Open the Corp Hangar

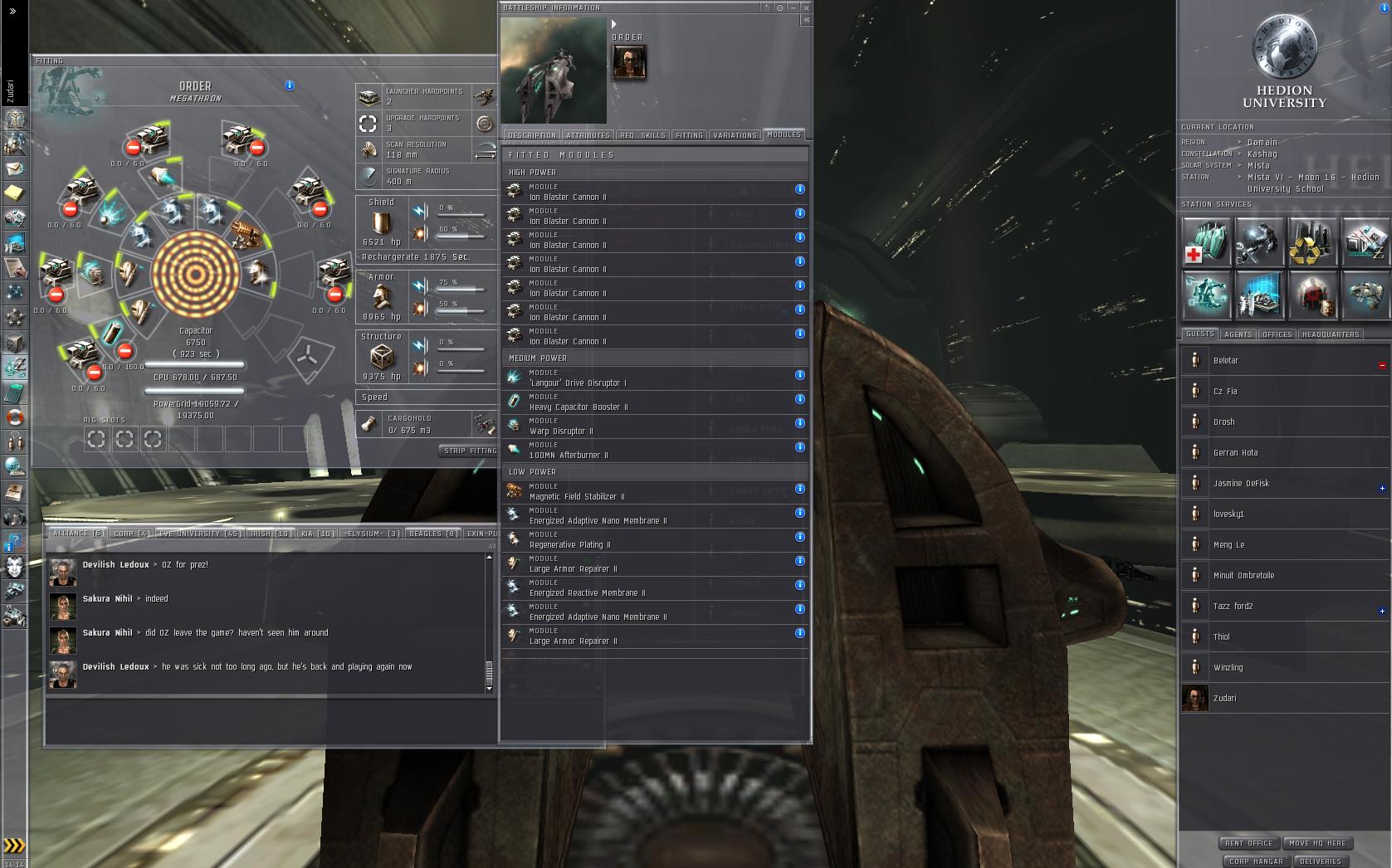tap(1256, 861)
